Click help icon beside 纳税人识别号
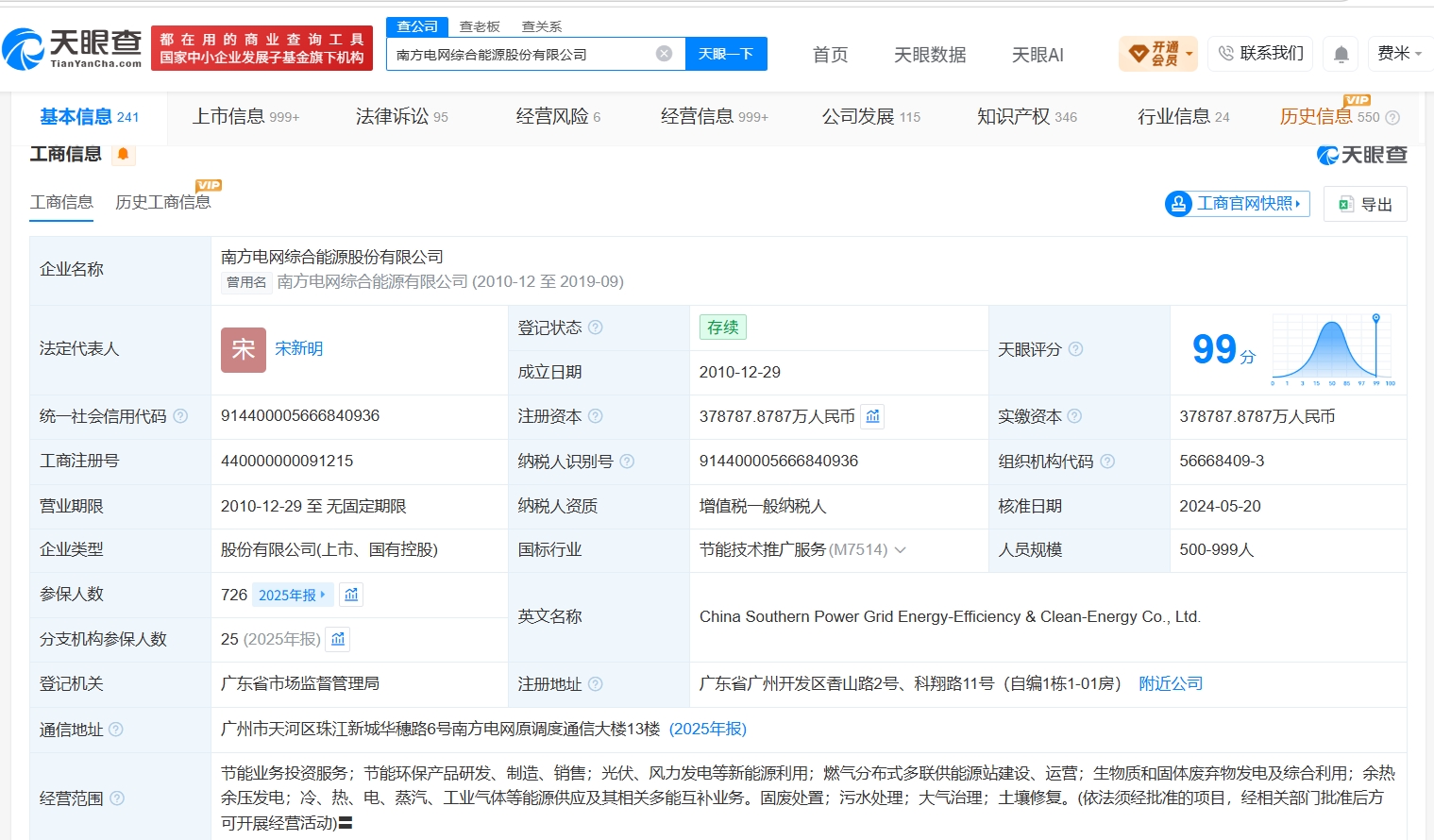 pyautogui.click(x=627, y=462)
